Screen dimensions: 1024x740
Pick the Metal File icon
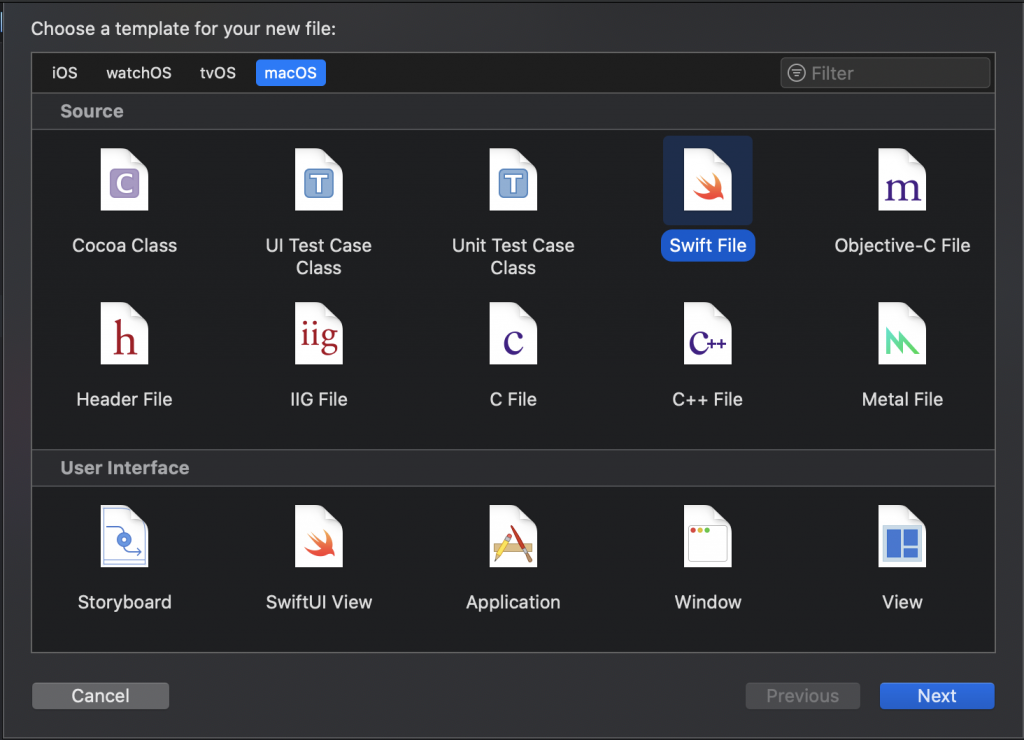pos(902,333)
